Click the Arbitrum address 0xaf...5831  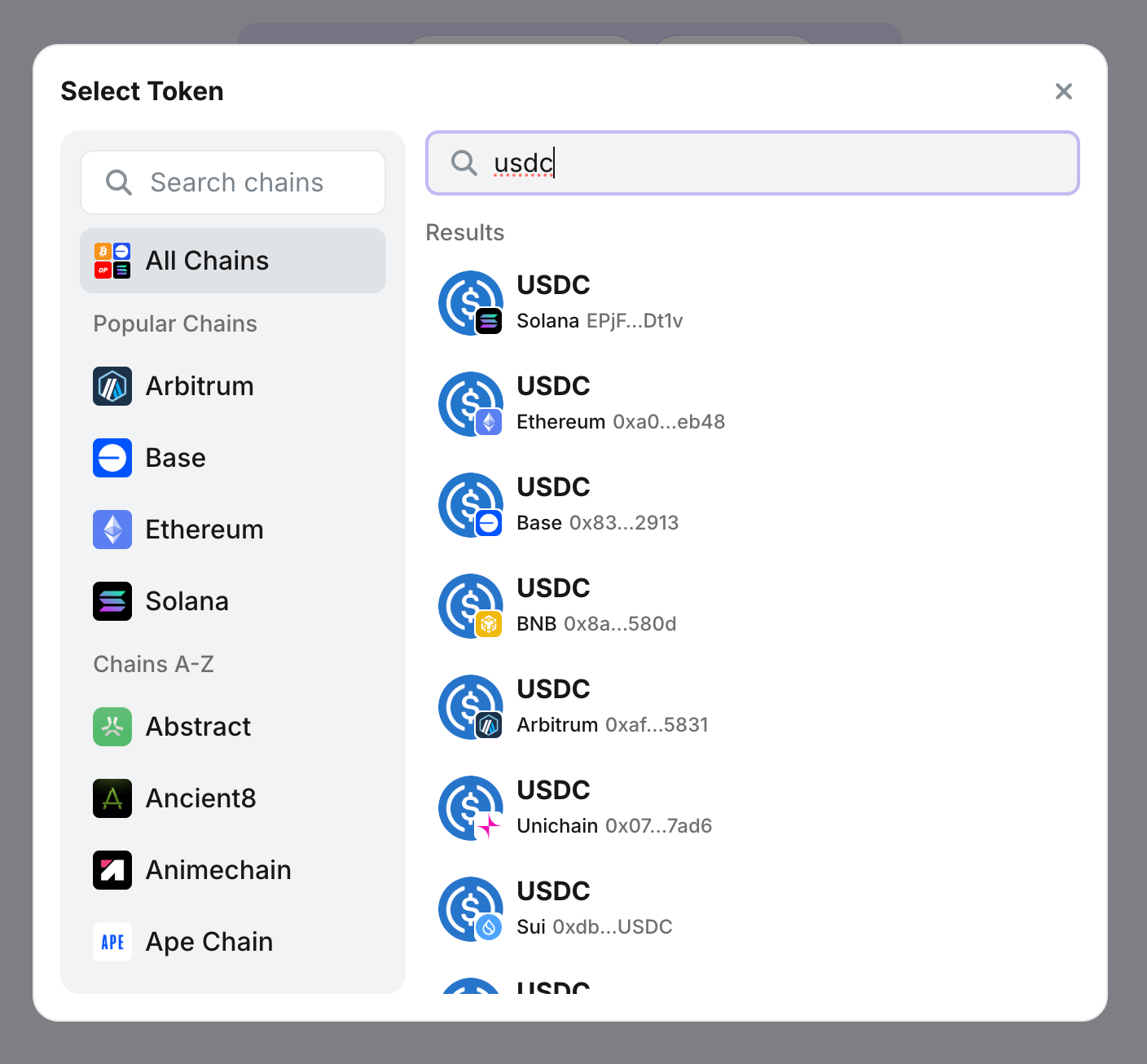click(657, 725)
